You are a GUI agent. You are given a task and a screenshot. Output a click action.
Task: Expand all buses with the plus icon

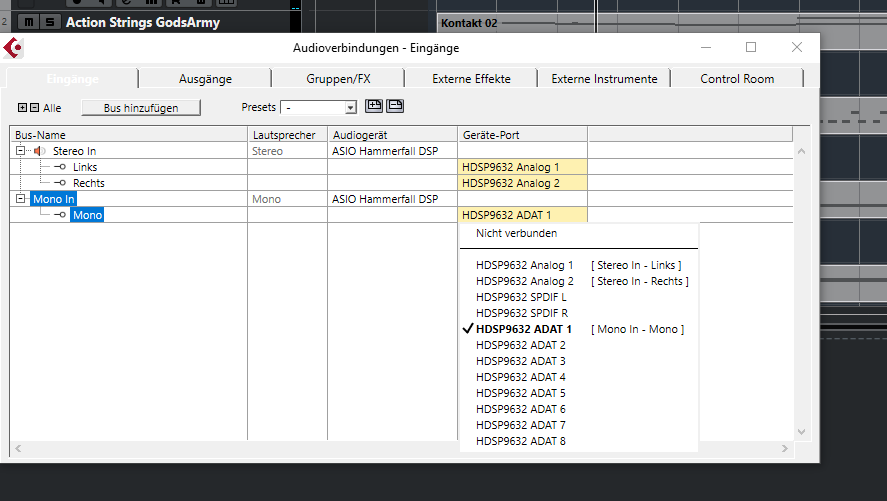[x=22, y=107]
